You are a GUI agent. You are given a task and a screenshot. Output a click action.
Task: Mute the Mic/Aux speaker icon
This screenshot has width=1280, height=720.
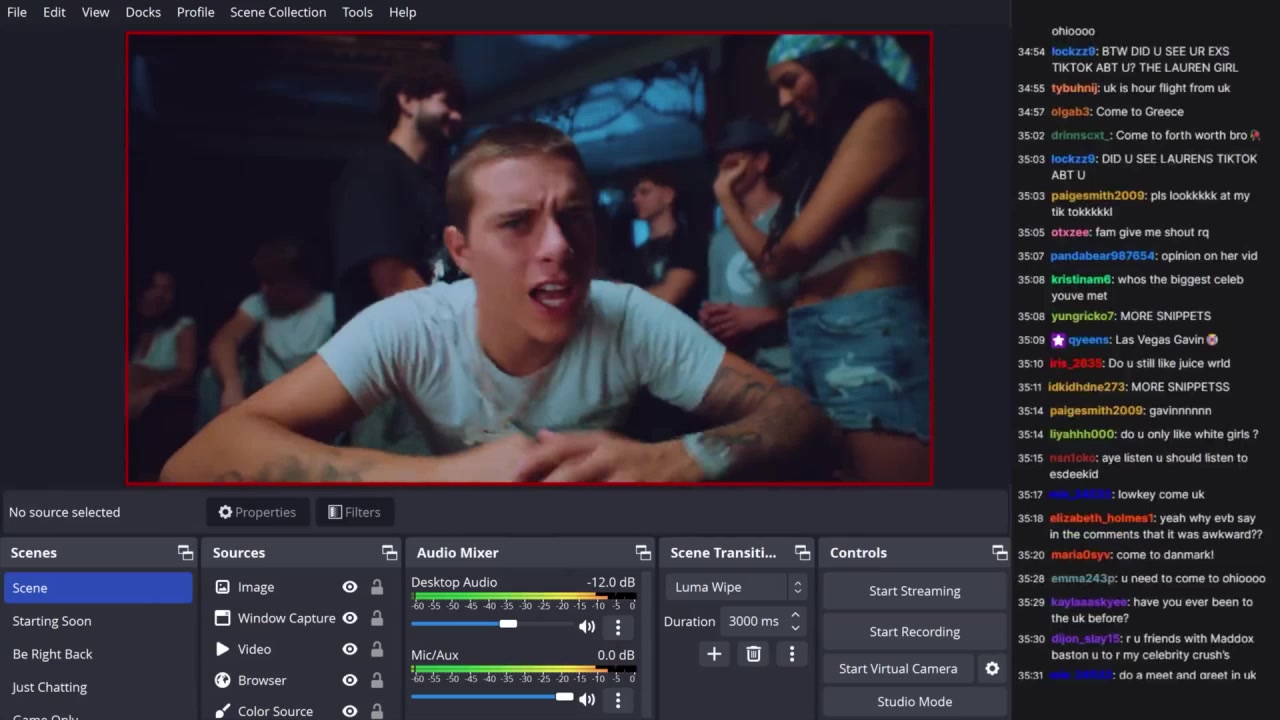pos(587,700)
